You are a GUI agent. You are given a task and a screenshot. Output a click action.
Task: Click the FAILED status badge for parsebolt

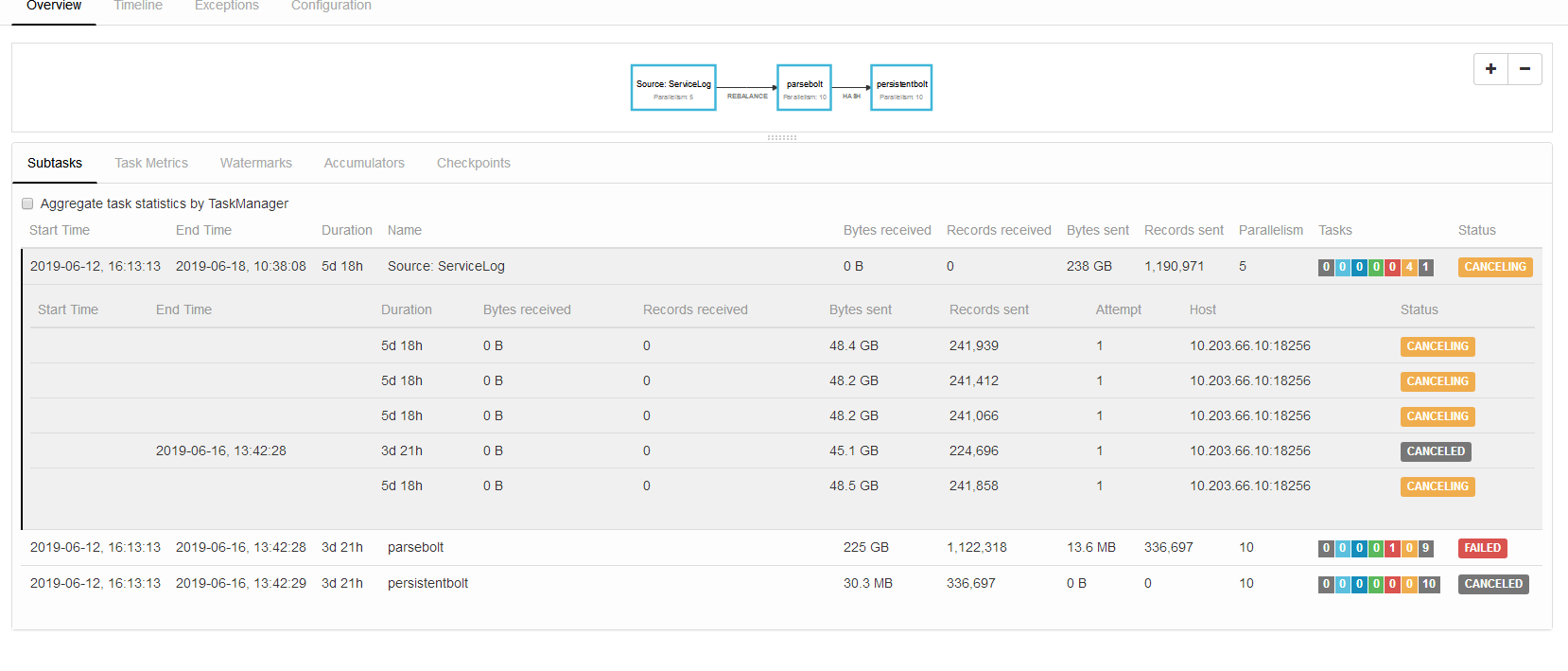(1482, 548)
